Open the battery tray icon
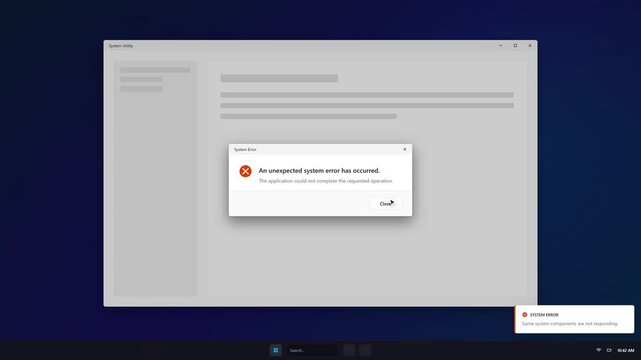641x360 pixels. (x=609, y=350)
